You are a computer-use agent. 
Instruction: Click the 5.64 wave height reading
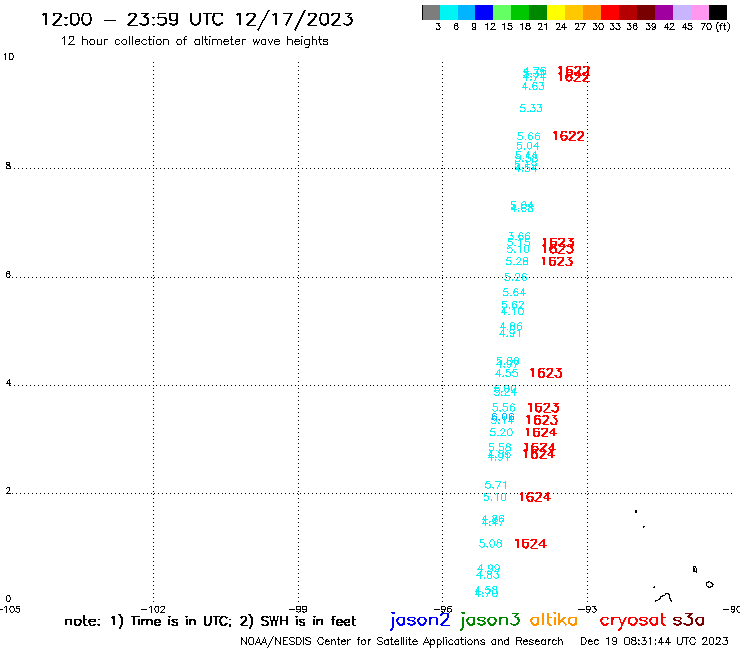[514, 293]
